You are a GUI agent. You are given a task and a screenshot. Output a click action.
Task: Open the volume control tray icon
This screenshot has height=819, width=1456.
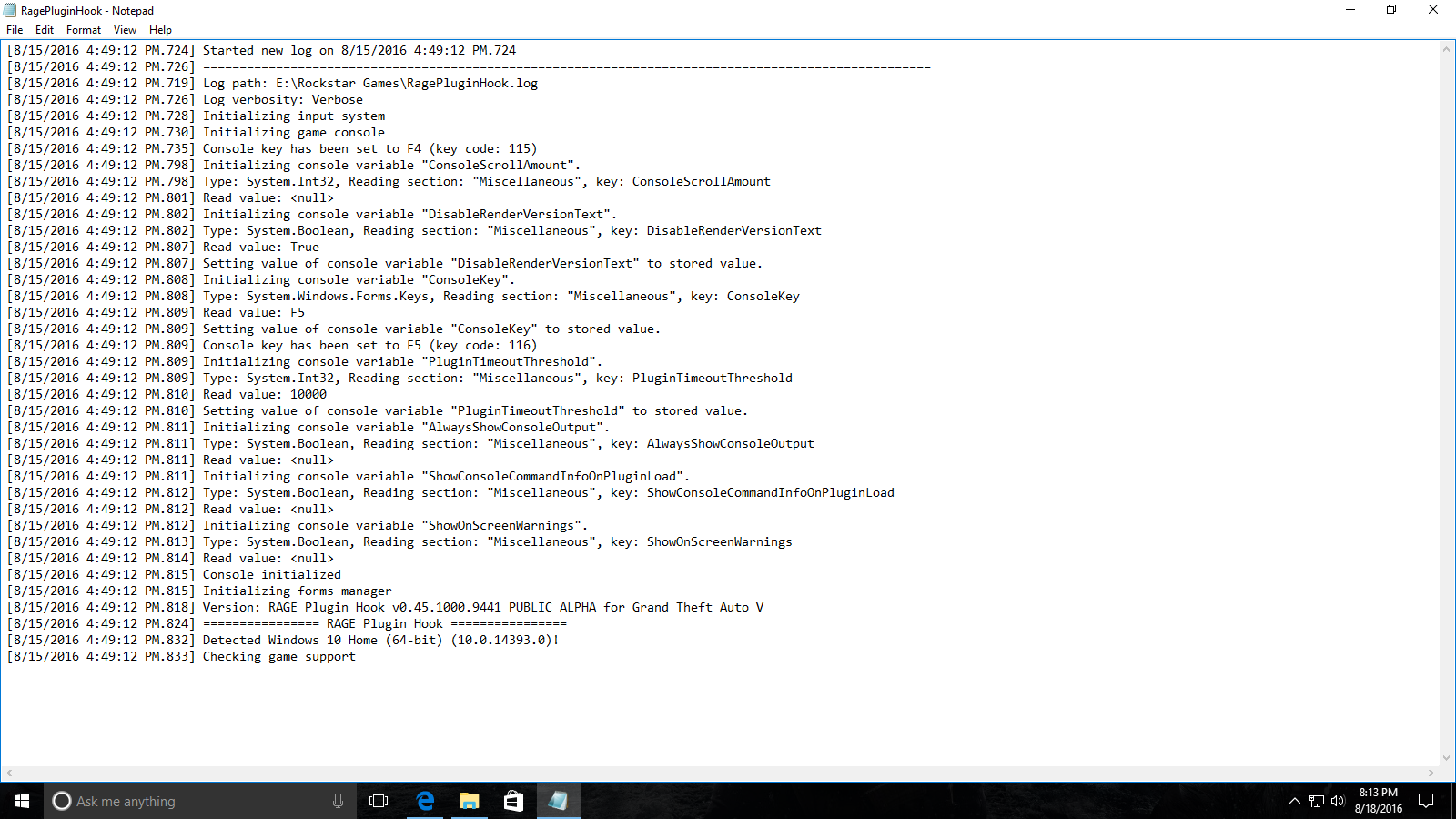(x=1338, y=801)
